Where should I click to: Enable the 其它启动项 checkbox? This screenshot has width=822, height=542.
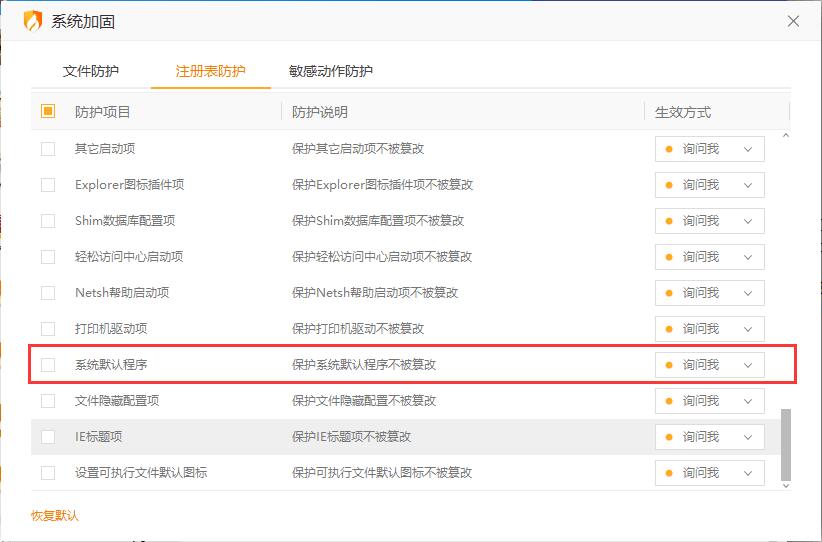coord(48,149)
